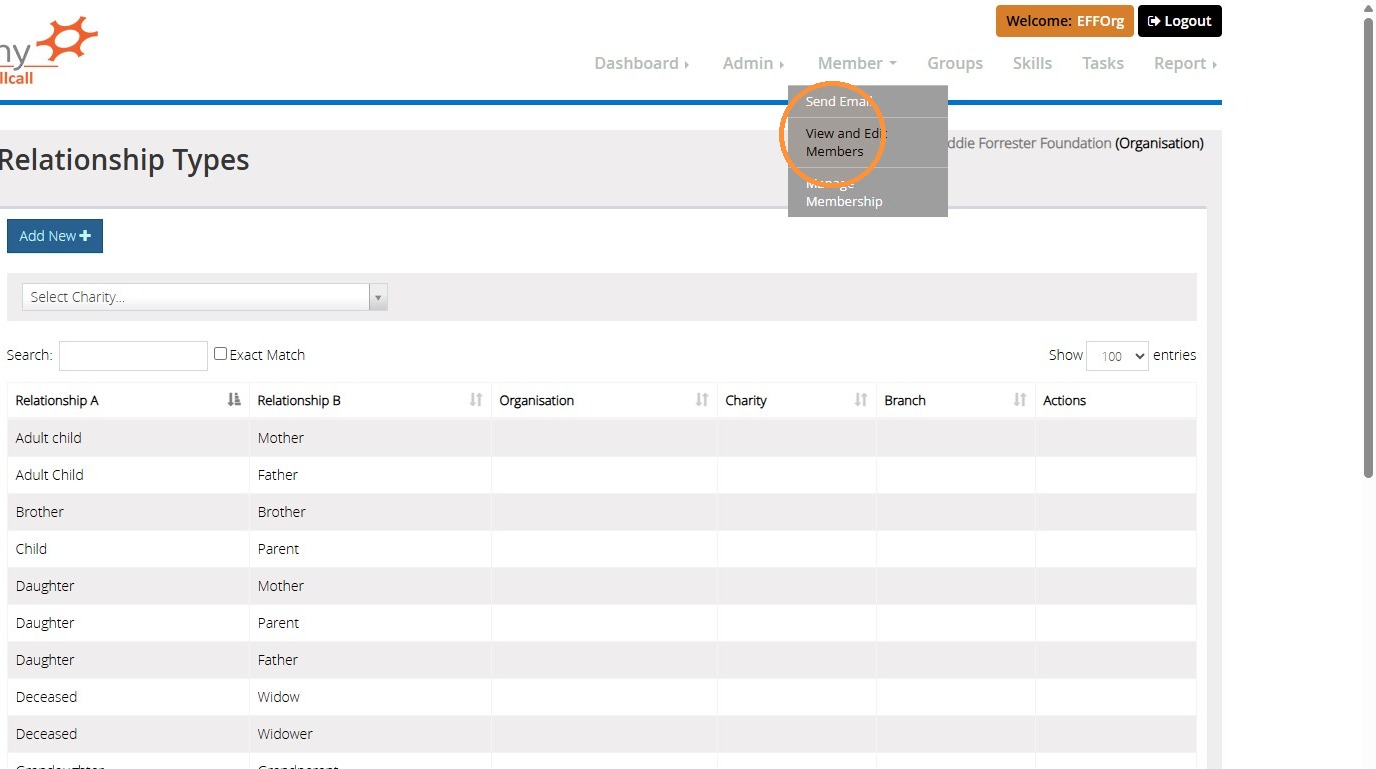Open the Show entries count dropdown
This screenshot has width=1376, height=769.
1117,356
